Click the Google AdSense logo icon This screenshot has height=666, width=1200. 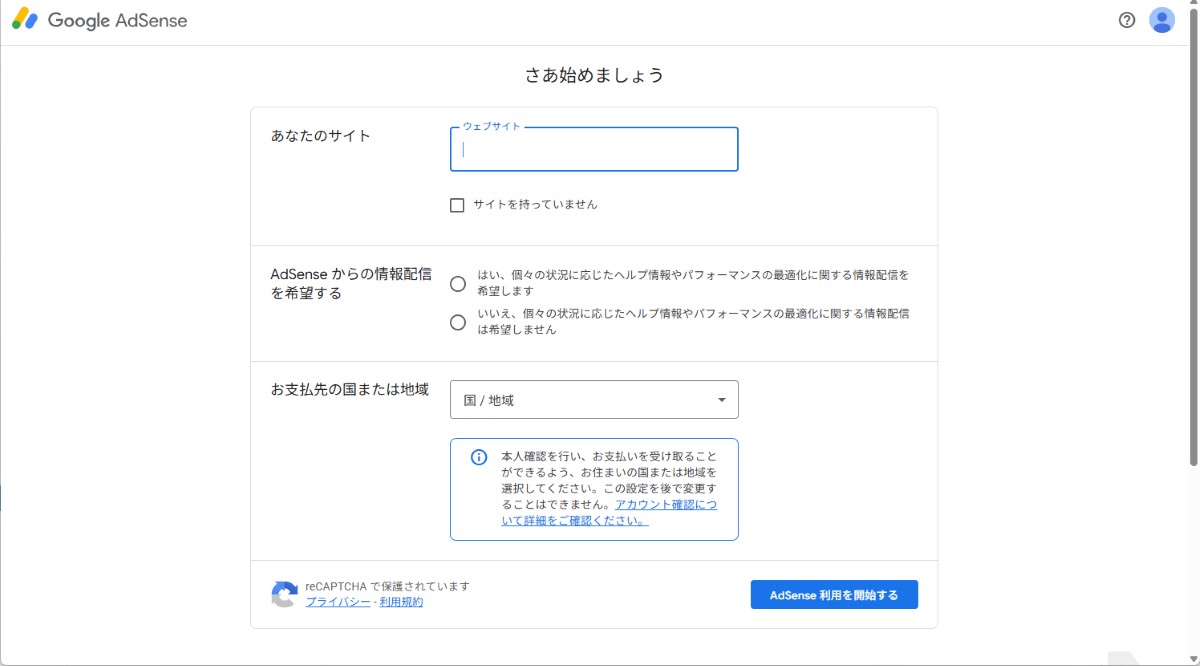24,20
